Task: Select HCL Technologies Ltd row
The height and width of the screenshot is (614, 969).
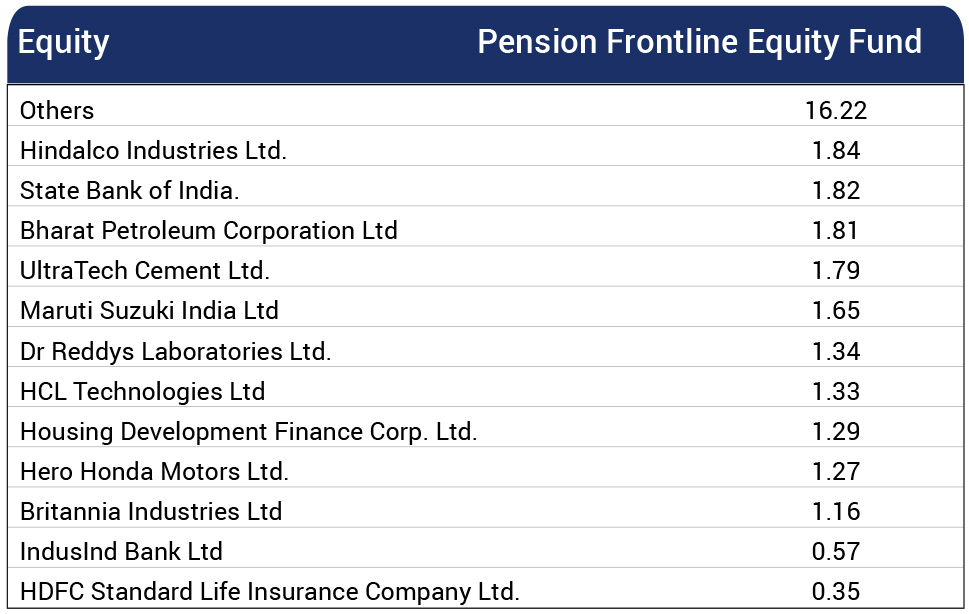Action: pyautogui.click(x=485, y=392)
